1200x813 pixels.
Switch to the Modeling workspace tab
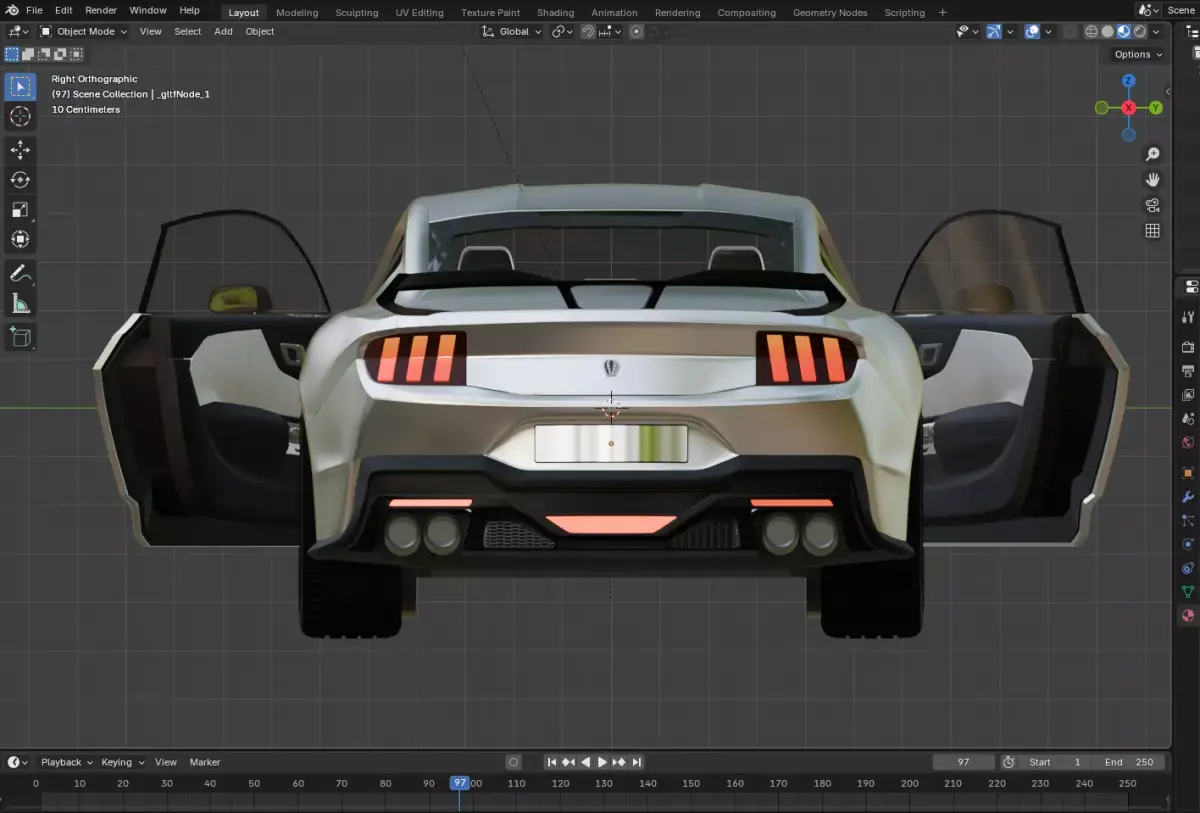297,13
